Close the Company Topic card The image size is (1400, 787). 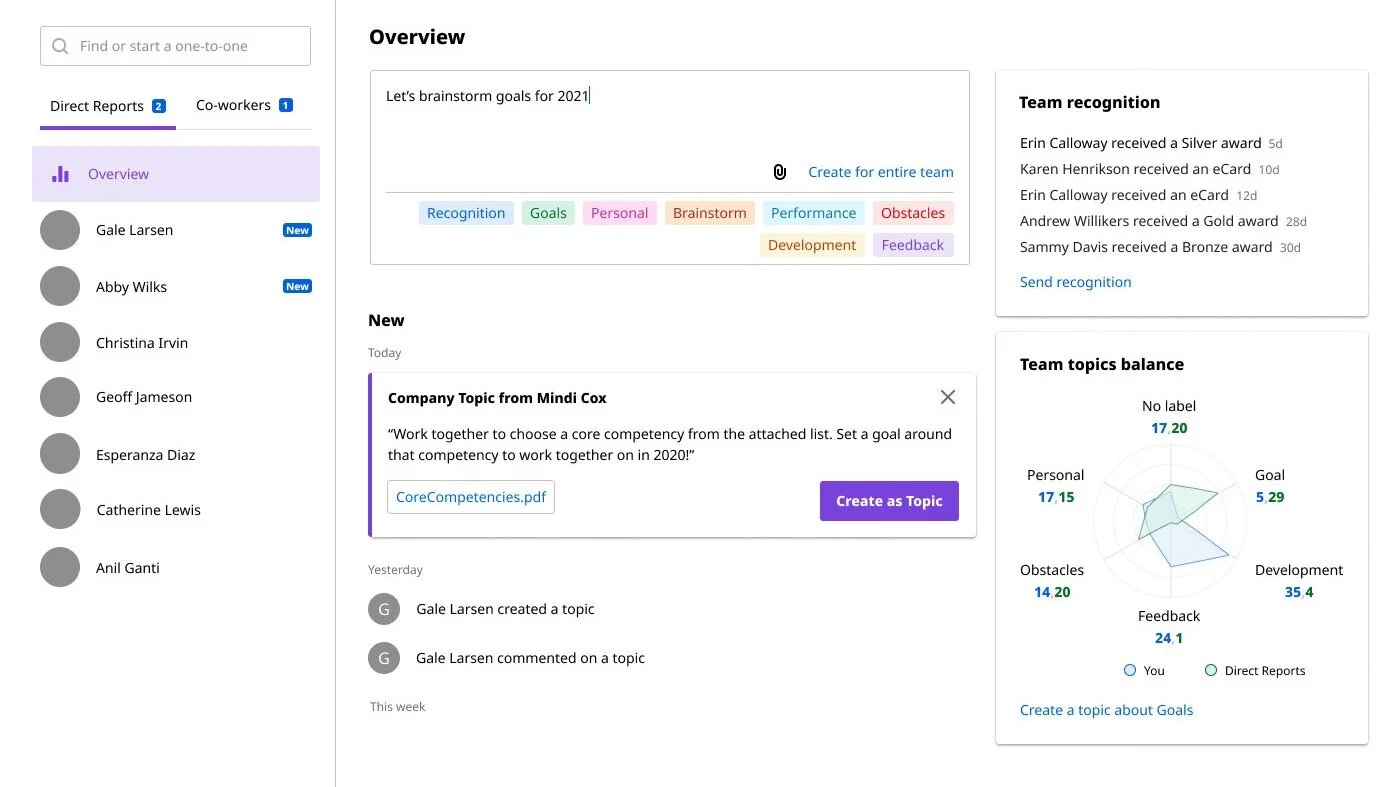pos(948,397)
